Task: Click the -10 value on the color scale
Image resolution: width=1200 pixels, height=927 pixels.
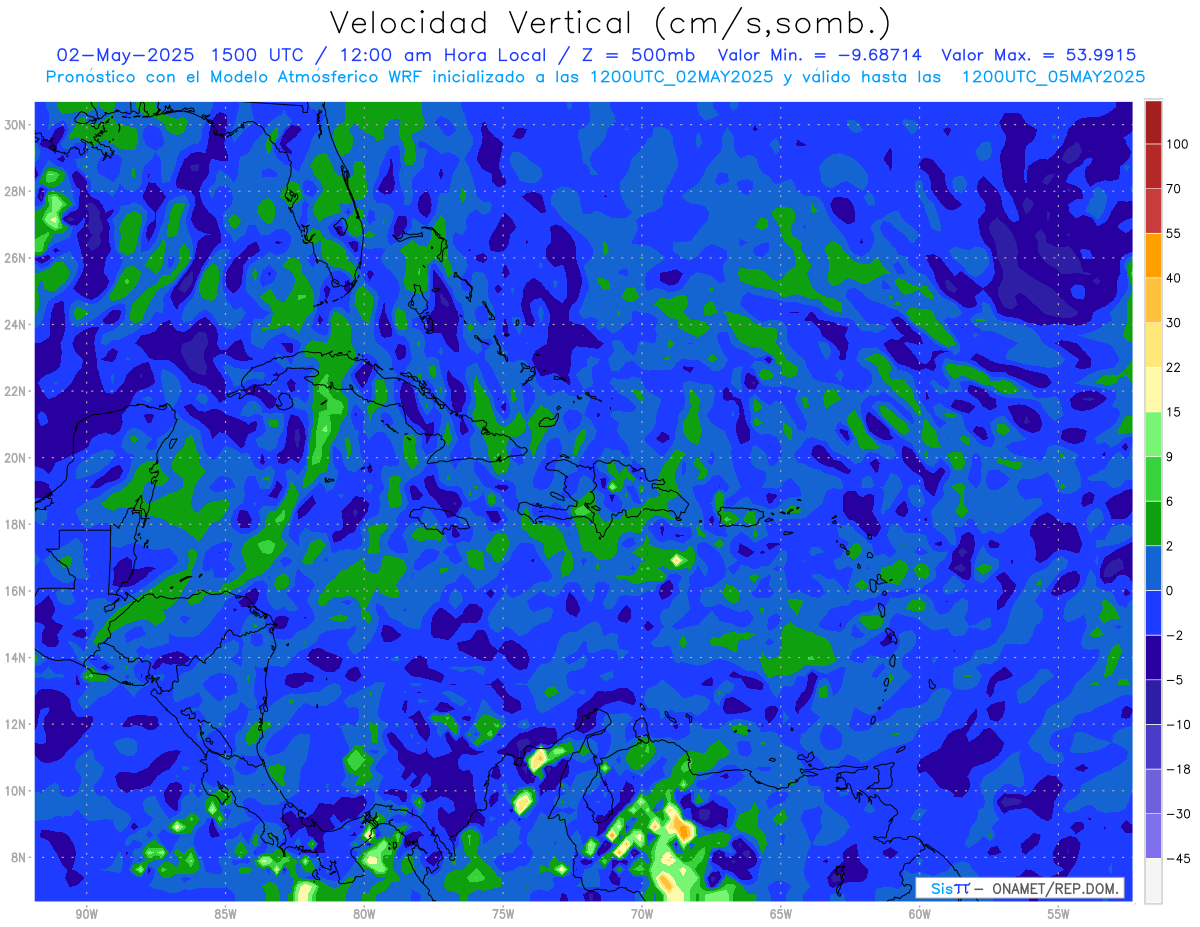Action: tap(1177, 725)
